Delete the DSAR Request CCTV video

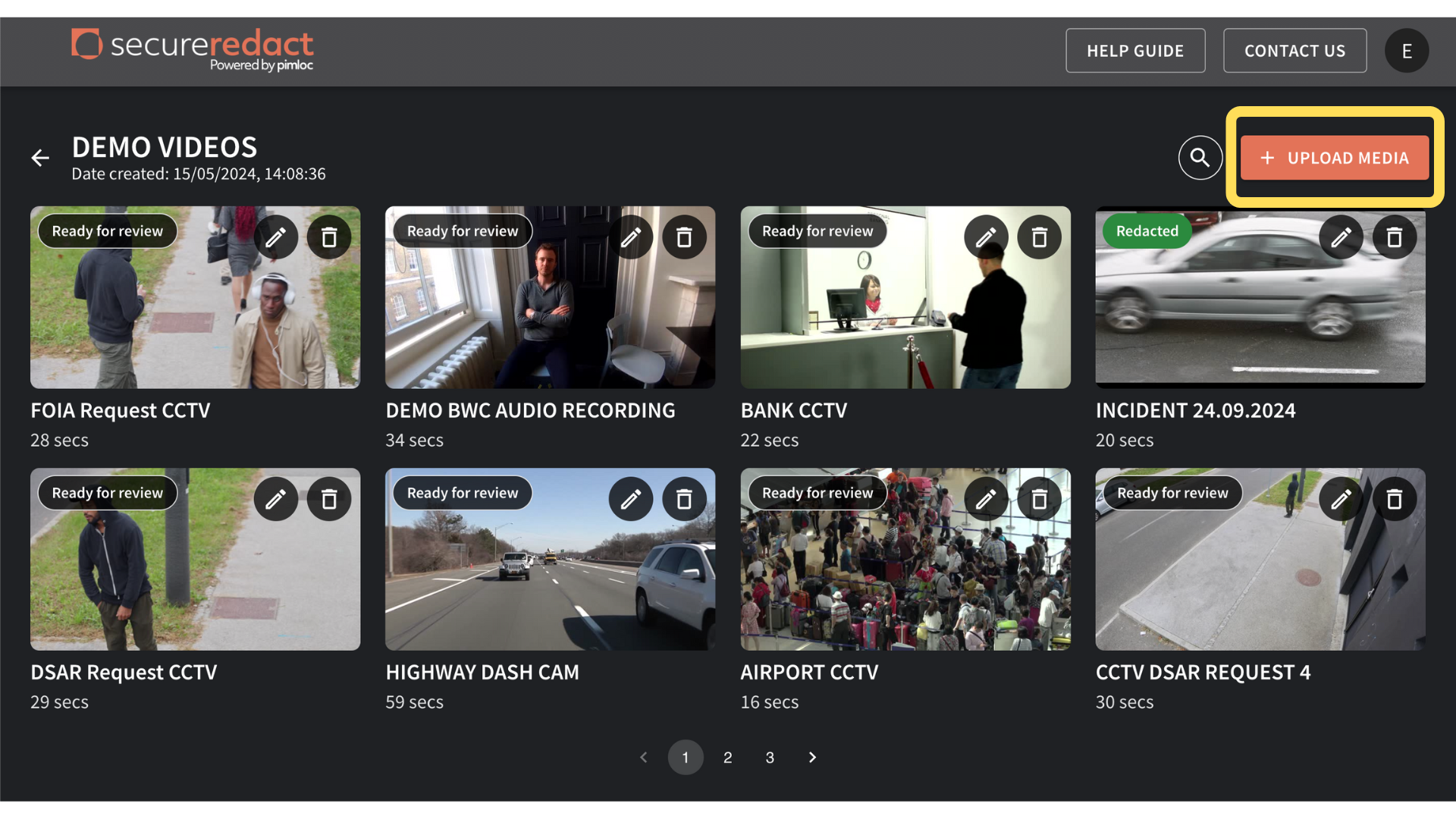pos(329,499)
